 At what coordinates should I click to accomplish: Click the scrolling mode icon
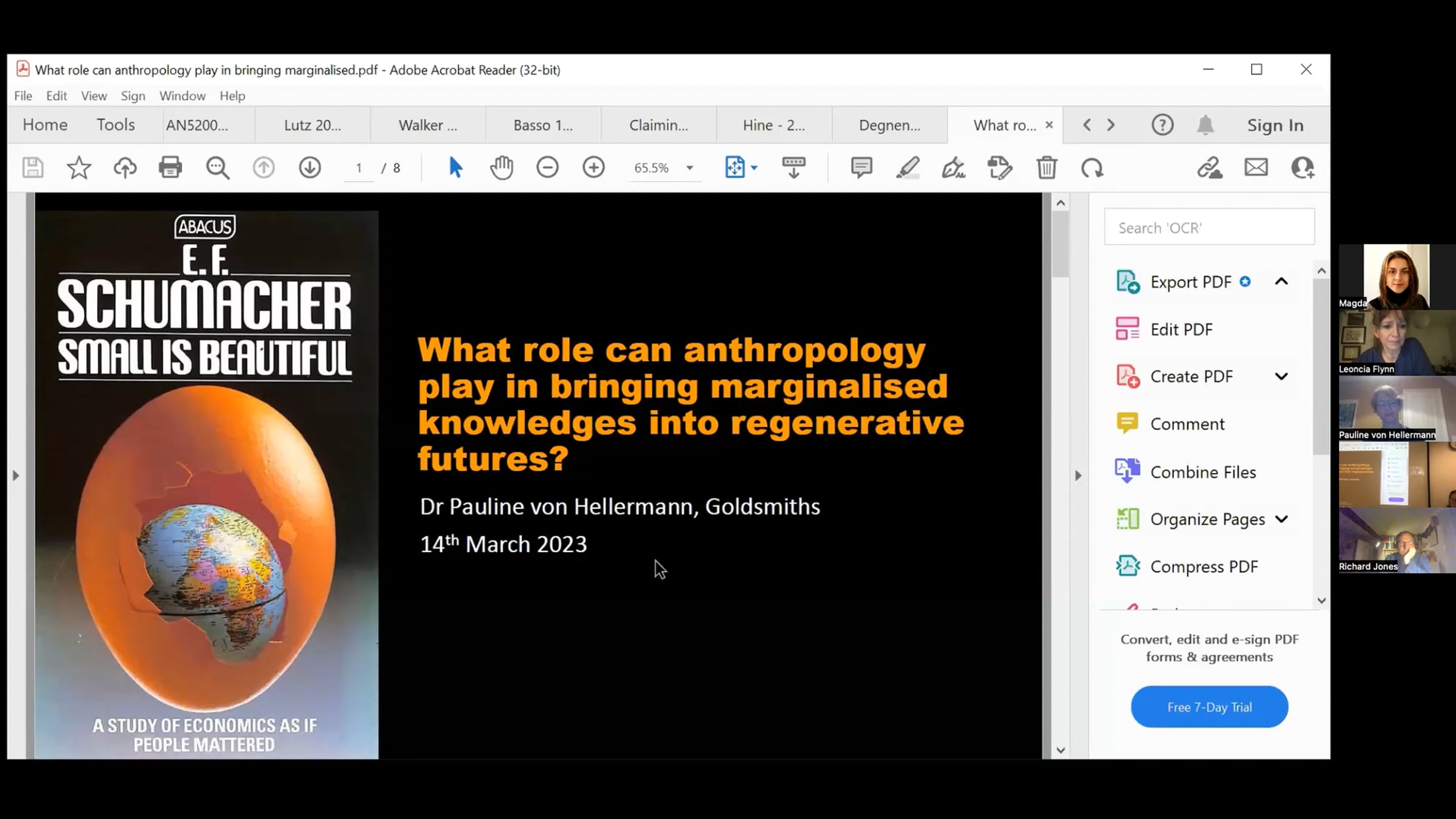794,167
